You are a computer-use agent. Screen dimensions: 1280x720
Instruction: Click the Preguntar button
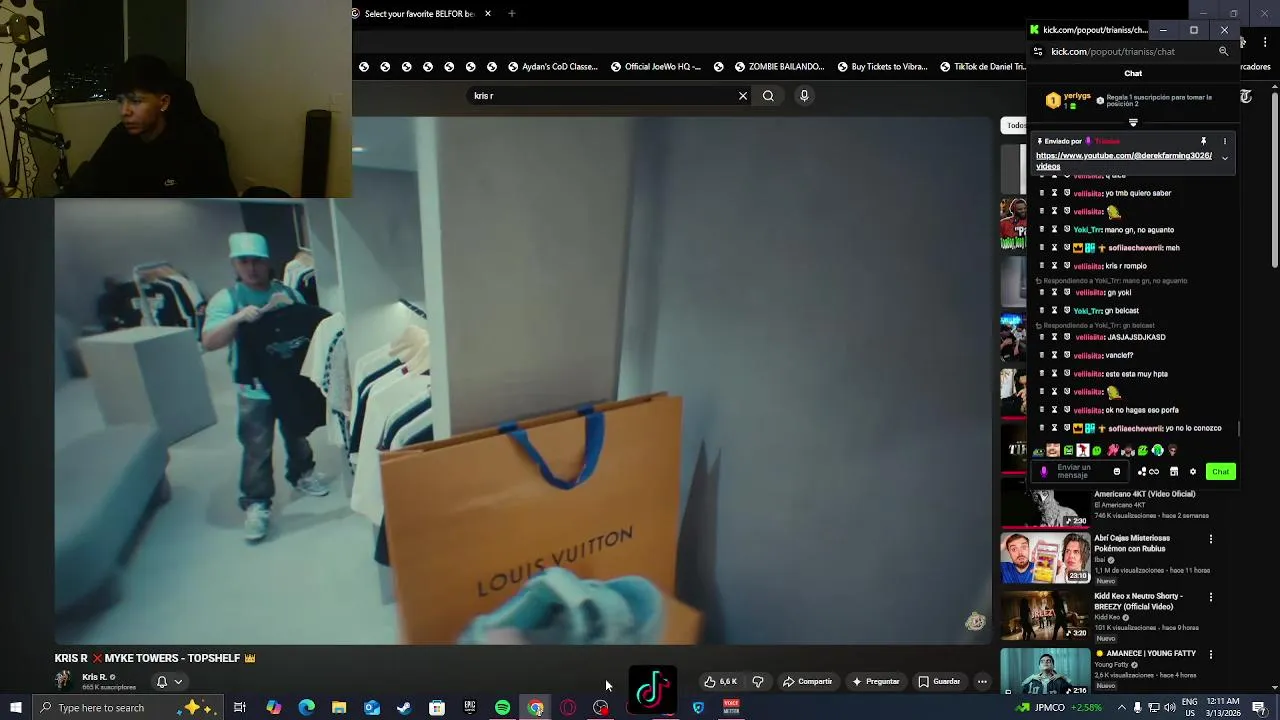coord(876,682)
